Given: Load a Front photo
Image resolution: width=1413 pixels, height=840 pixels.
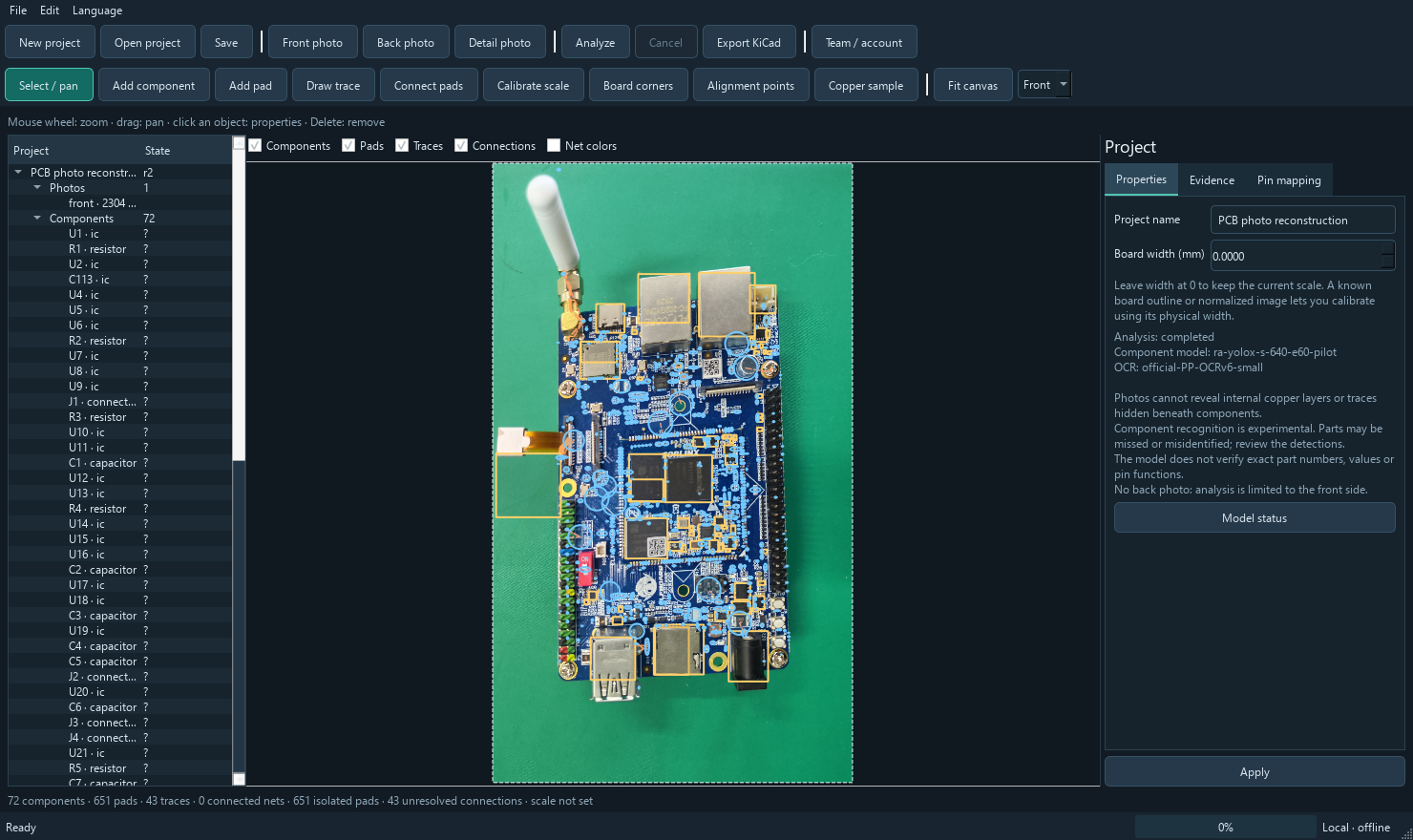Looking at the screenshot, I should coord(312,43).
